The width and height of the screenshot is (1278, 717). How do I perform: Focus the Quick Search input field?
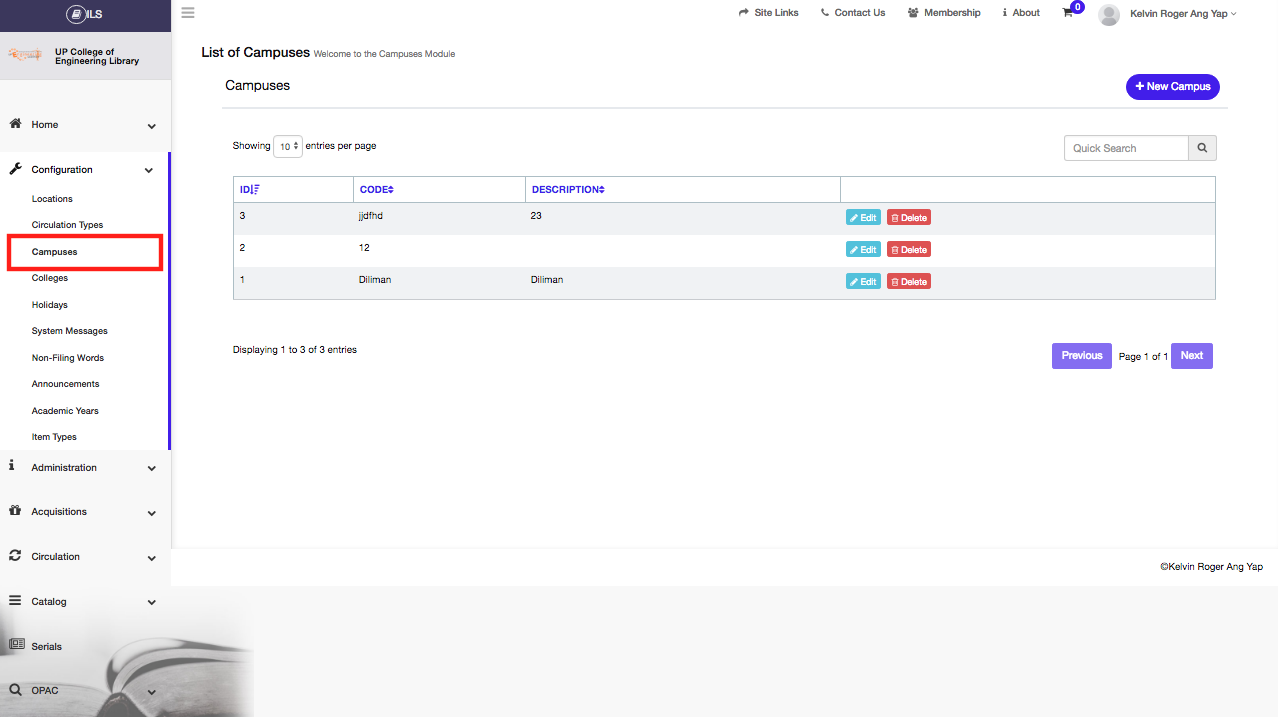pos(1126,148)
